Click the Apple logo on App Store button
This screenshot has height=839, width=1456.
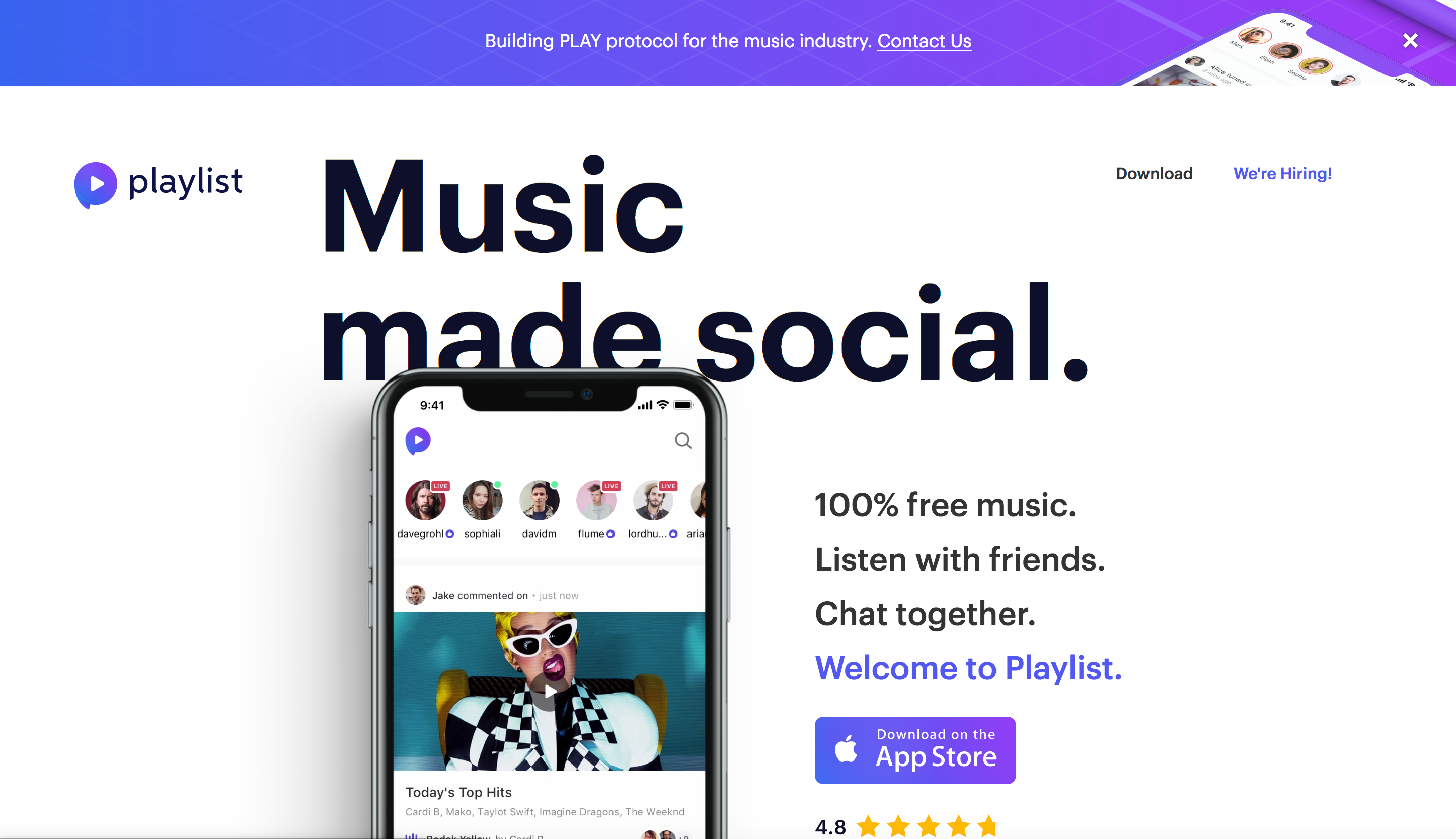845,748
